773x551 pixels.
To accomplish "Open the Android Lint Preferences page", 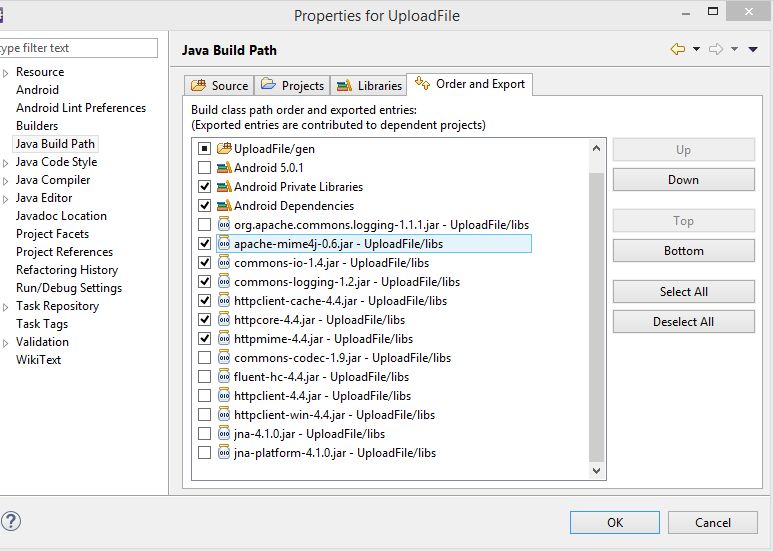I will coord(81,107).
